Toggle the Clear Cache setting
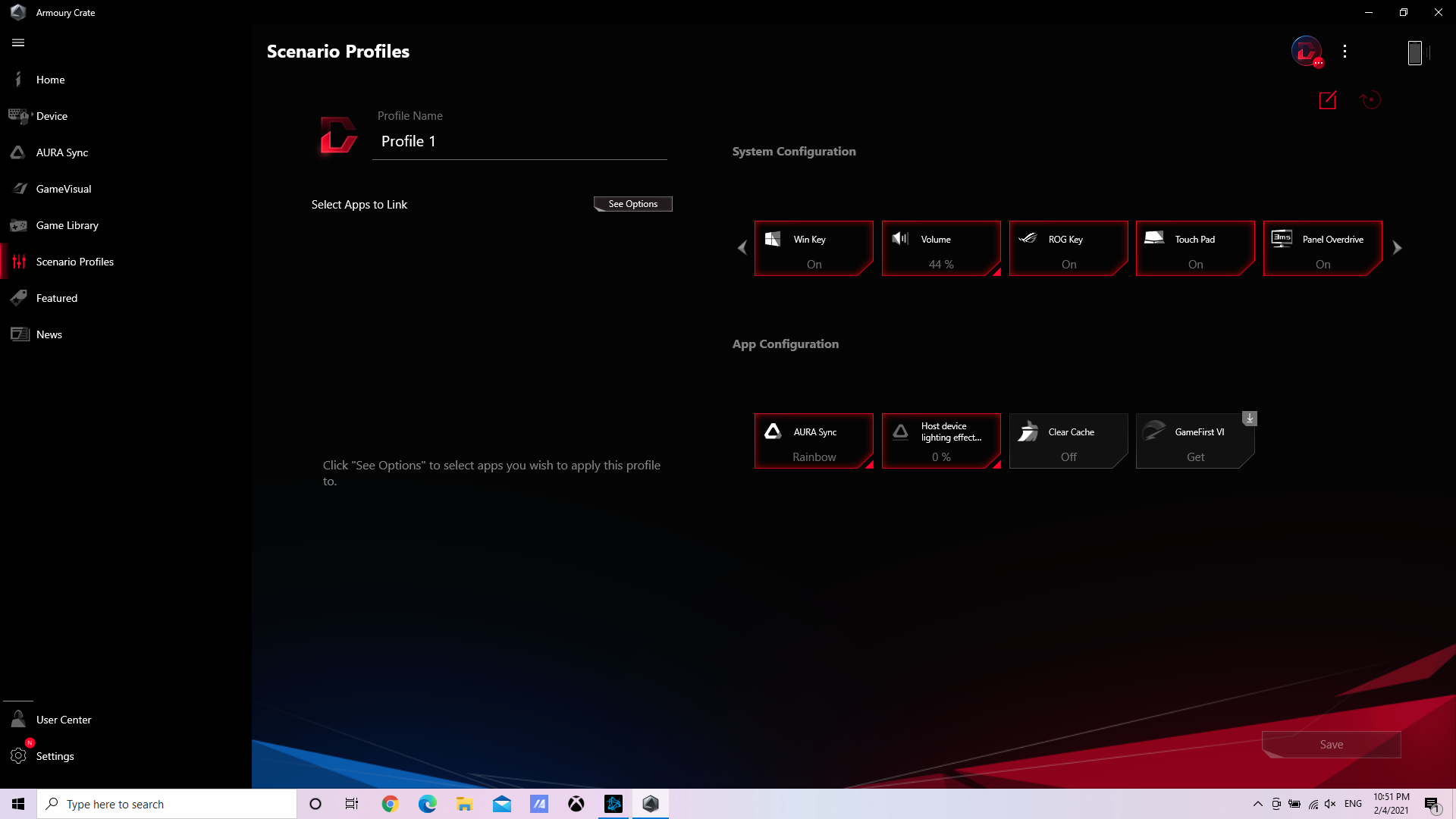 pos(1068,441)
